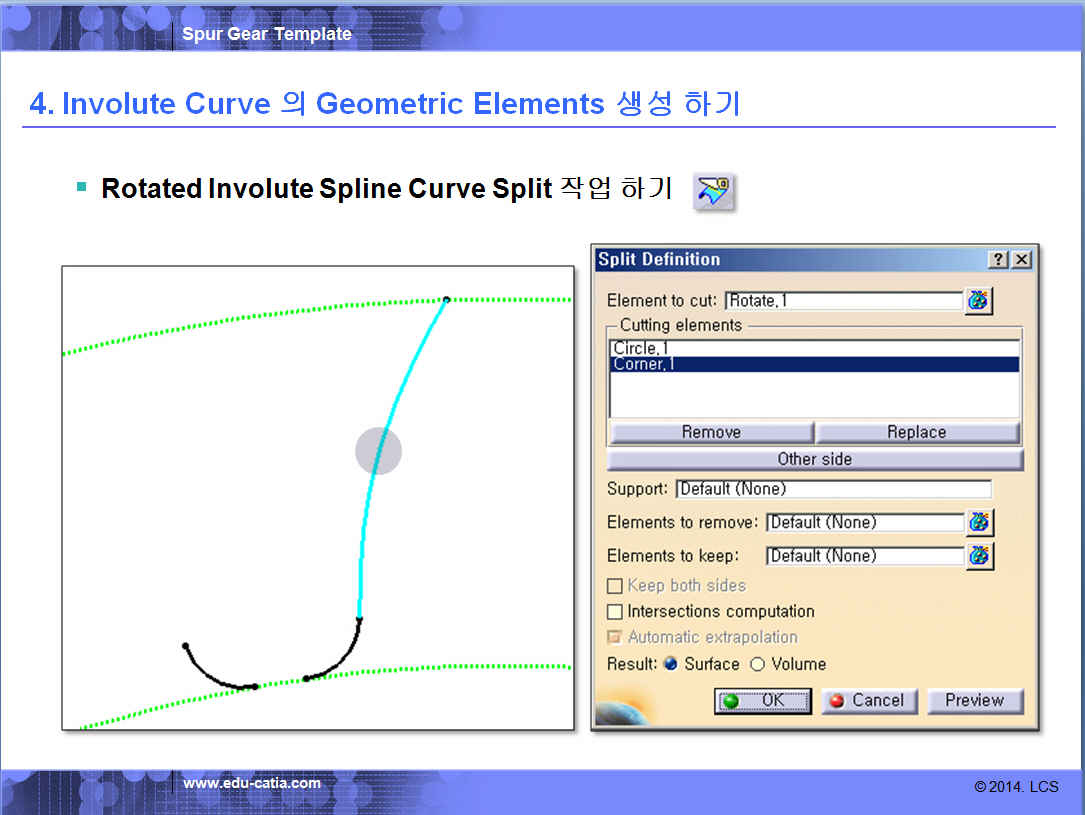
Task: Click the Preview button
Action: click(974, 701)
